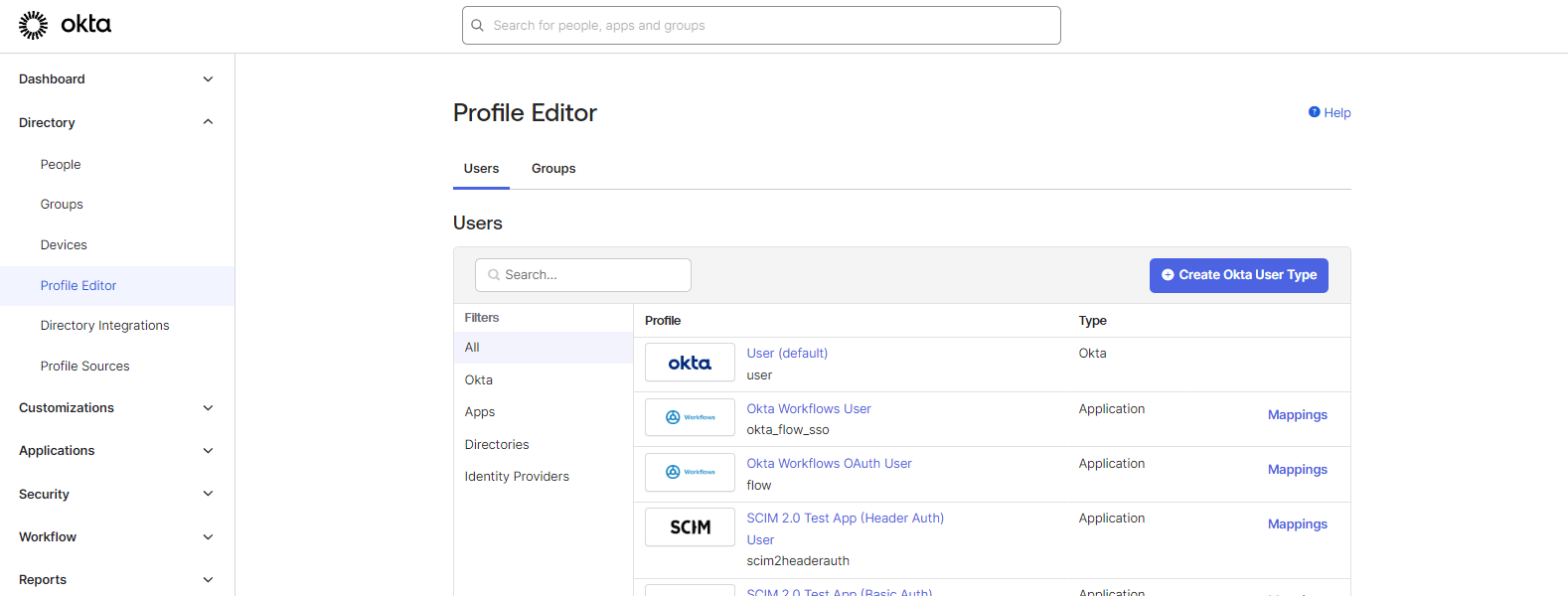Screen dimensions: 1568x596
Task: Open Mappings for SCIM 2.0 Header Auth app
Action: [1298, 524]
